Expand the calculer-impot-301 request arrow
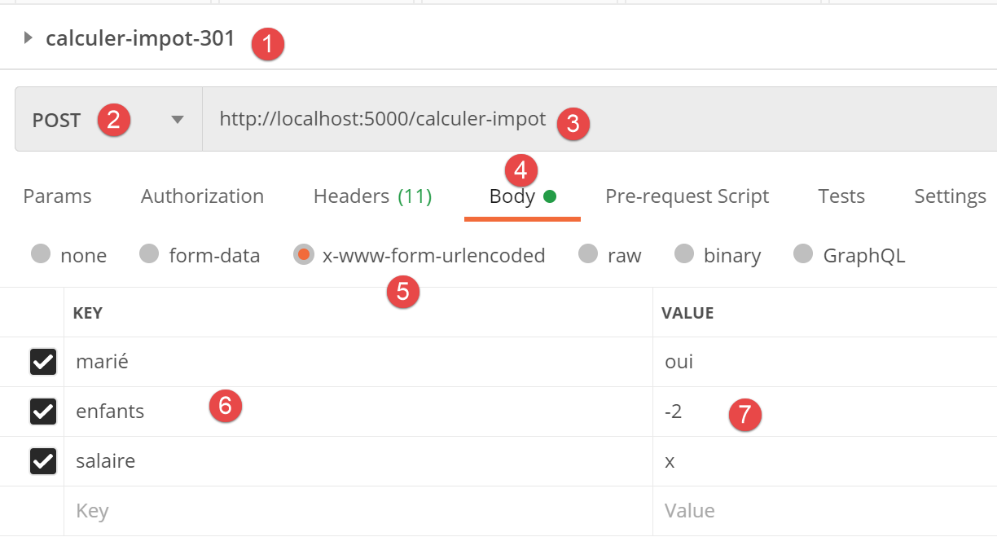This screenshot has height=537, width=997. [28, 39]
